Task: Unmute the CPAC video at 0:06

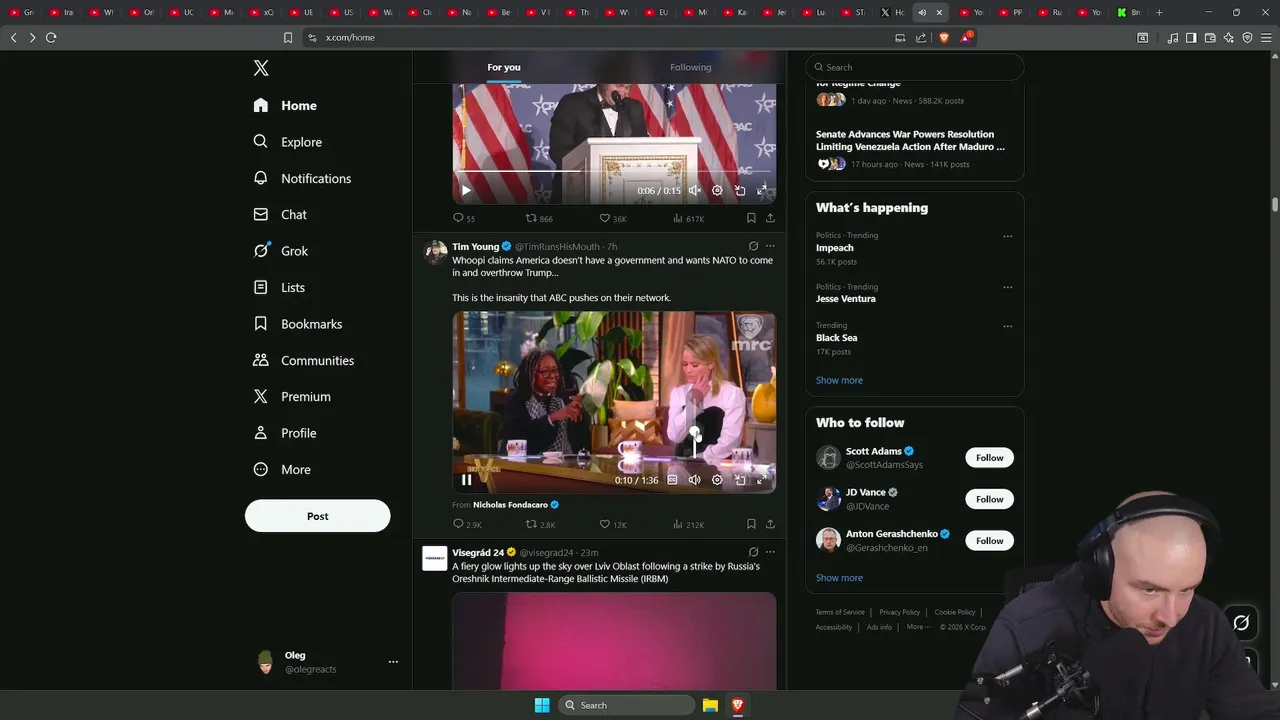Action: tap(695, 190)
